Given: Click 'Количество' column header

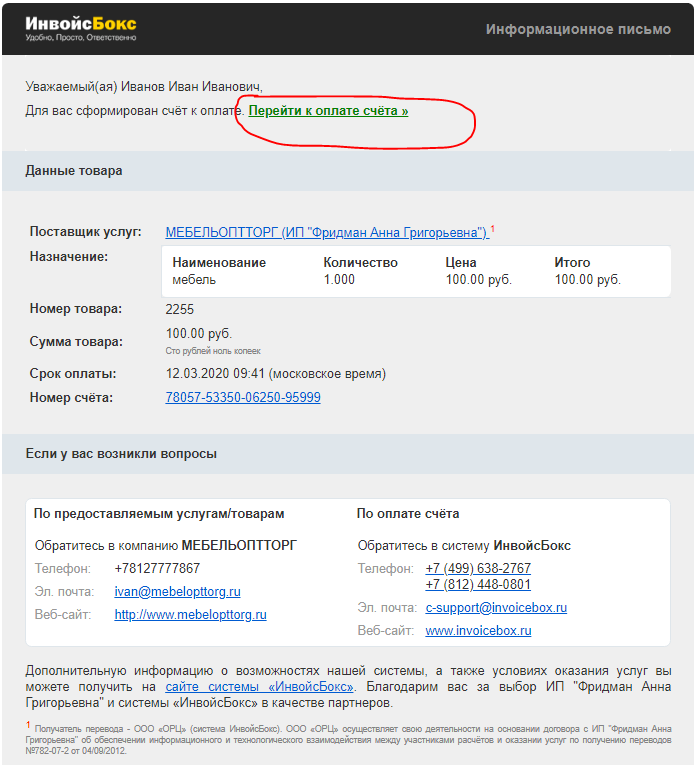Looking at the screenshot, I should pyautogui.click(x=360, y=262).
